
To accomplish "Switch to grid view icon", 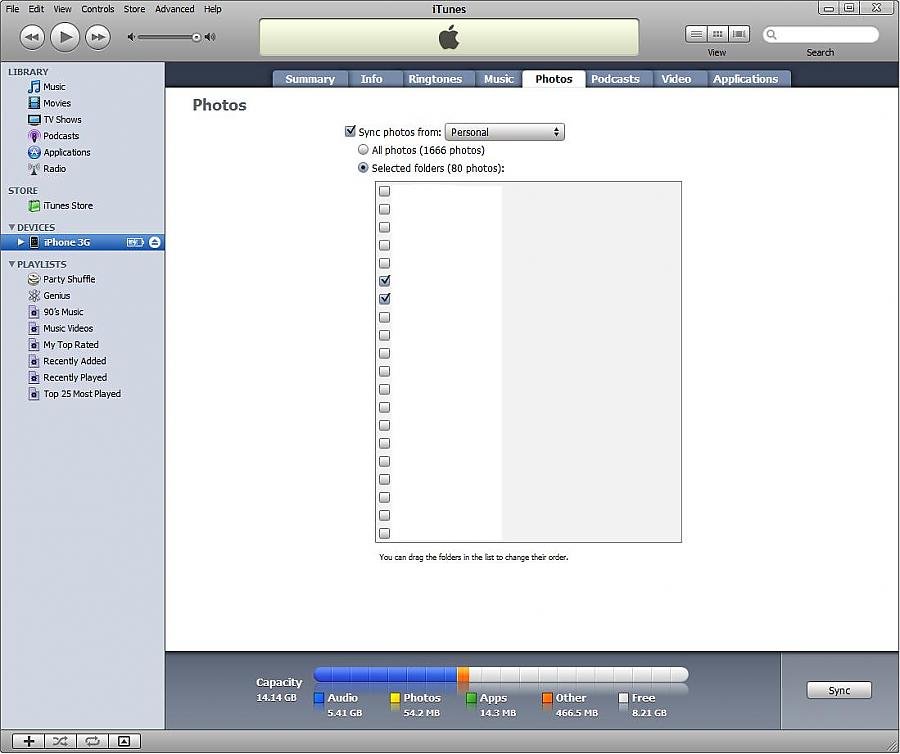I will click(x=717, y=34).
